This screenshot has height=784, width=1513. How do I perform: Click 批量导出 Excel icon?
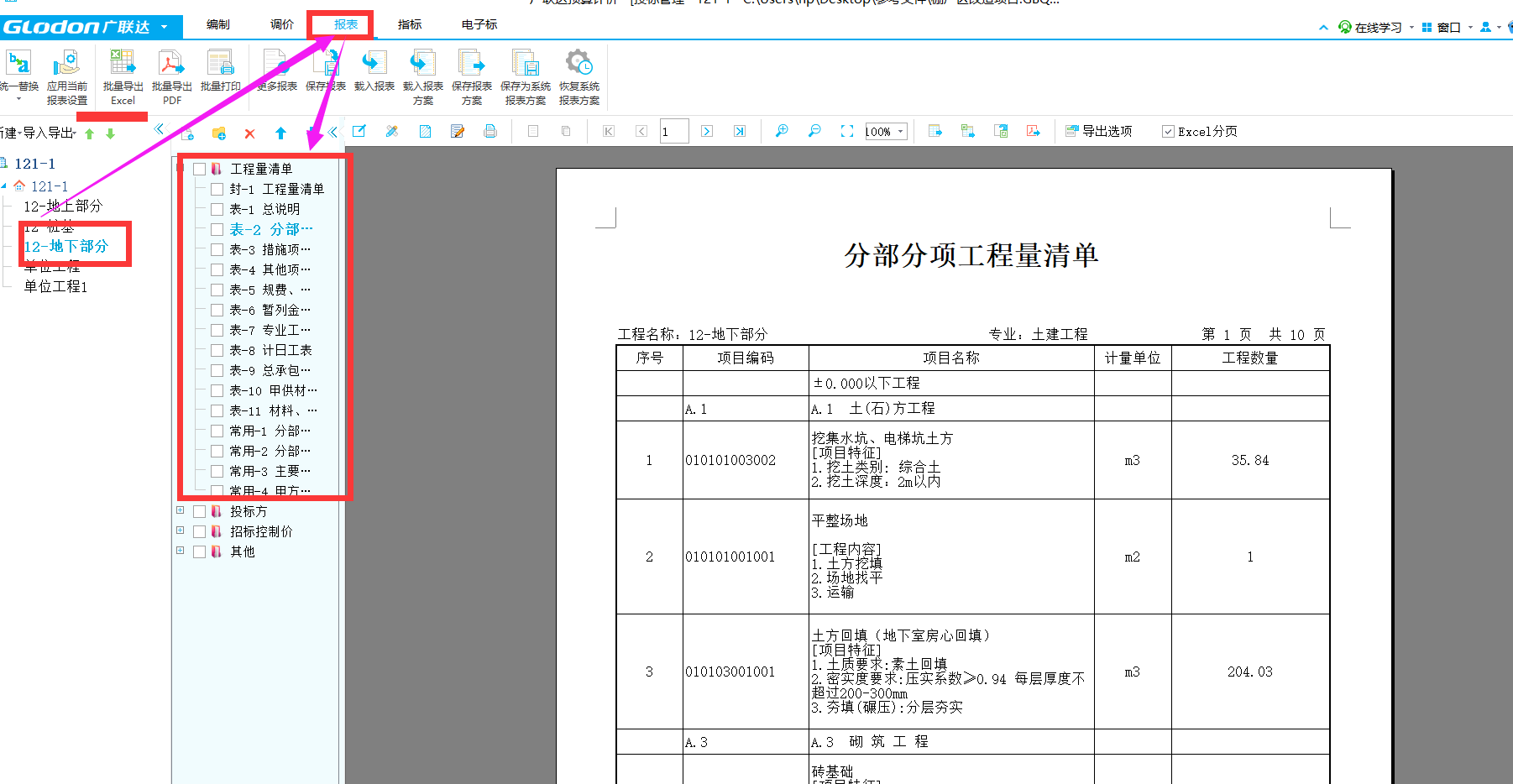click(123, 64)
